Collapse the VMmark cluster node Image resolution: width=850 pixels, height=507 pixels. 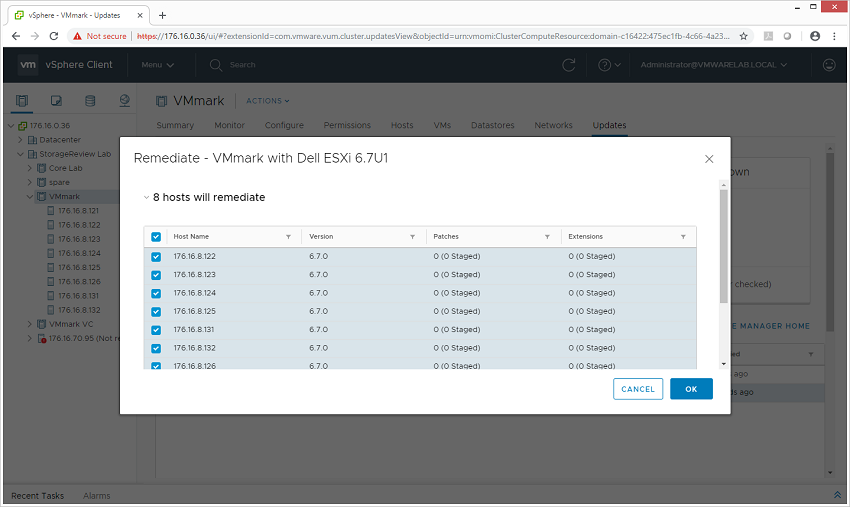[30, 196]
